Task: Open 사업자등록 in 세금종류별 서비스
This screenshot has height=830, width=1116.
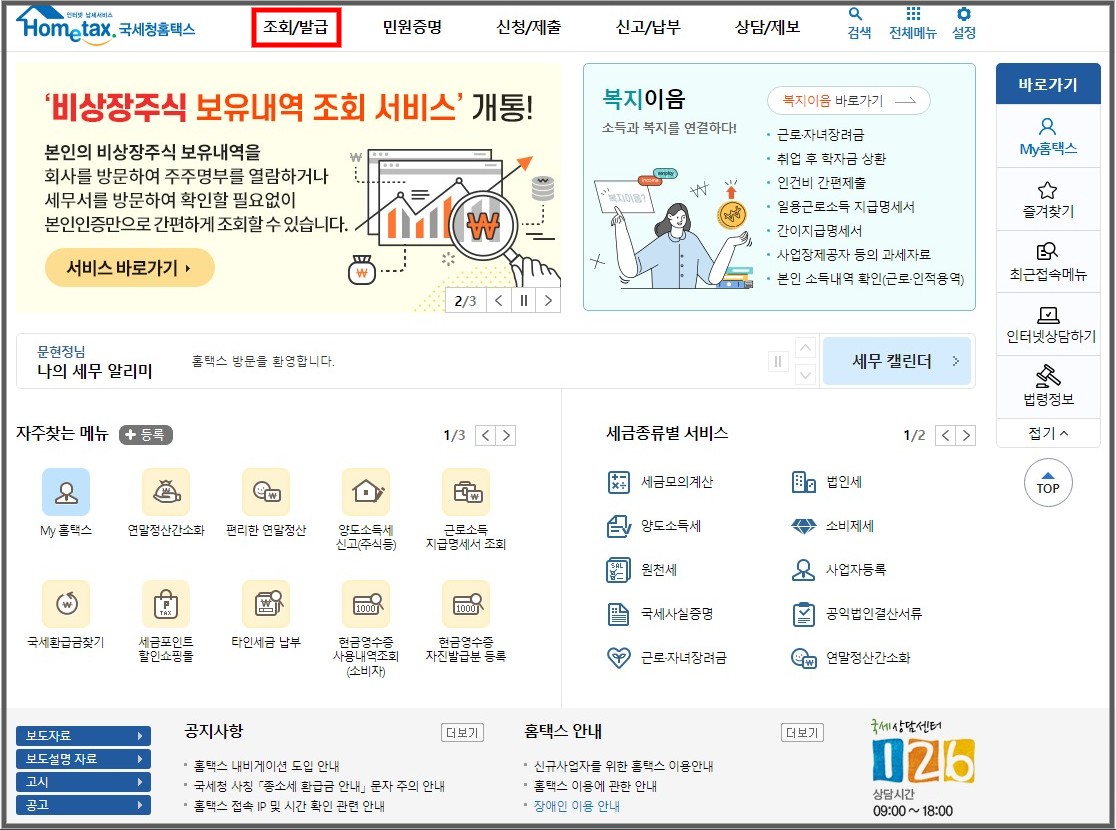Action: tap(838, 570)
